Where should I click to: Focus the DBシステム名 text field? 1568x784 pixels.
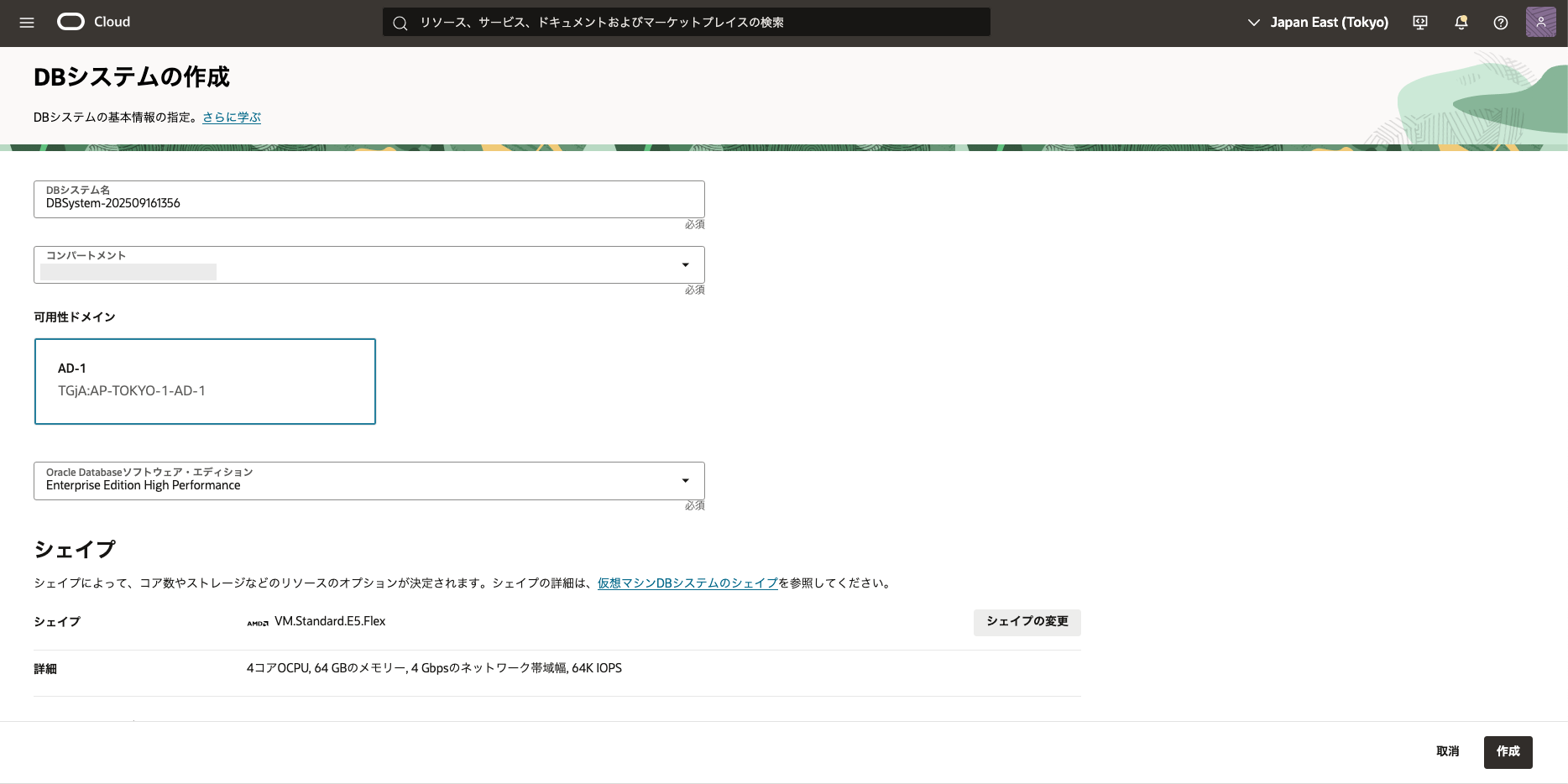(x=369, y=203)
